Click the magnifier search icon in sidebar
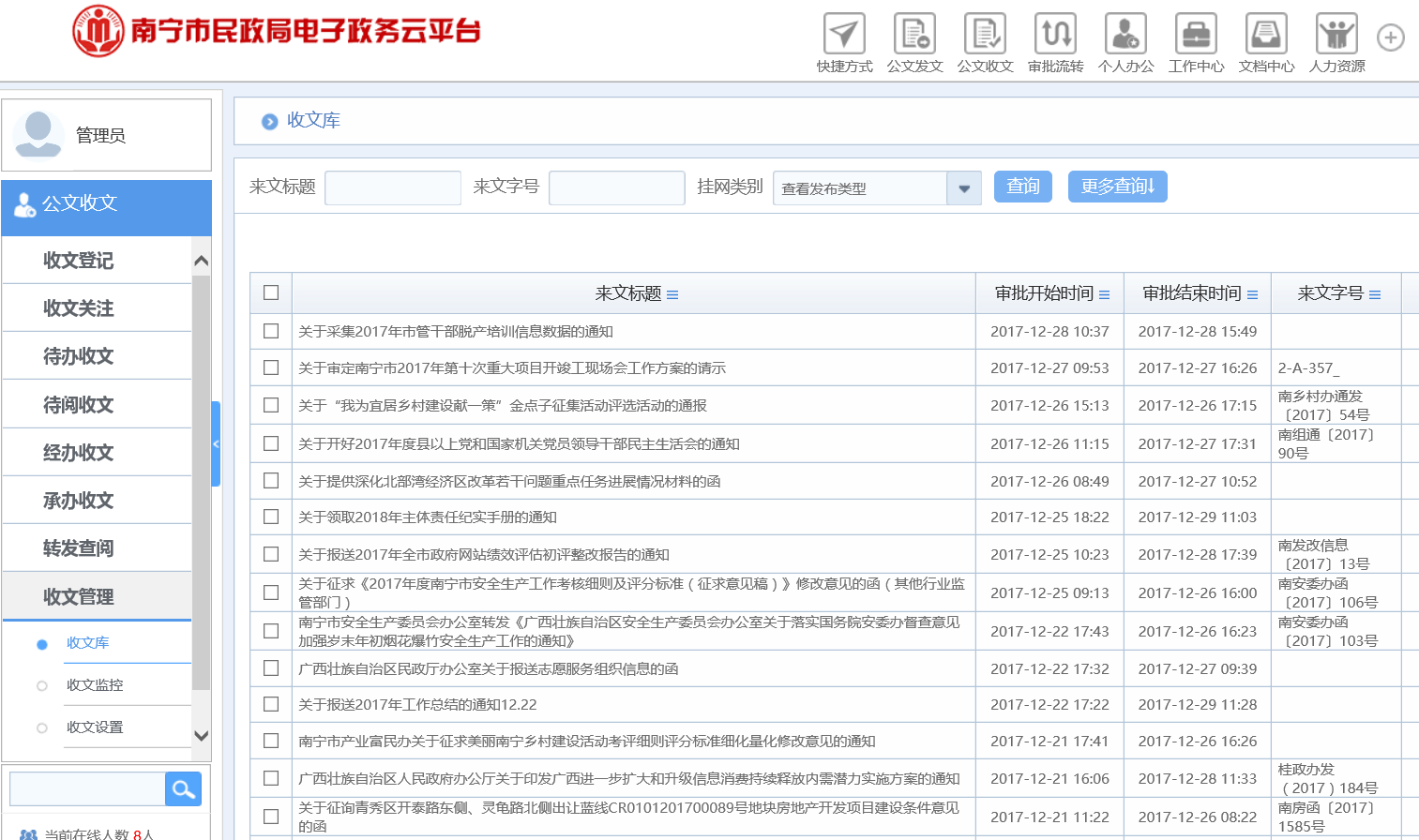Image resolution: width=1419 pixels, height=840 pixels. coord(183,789)
